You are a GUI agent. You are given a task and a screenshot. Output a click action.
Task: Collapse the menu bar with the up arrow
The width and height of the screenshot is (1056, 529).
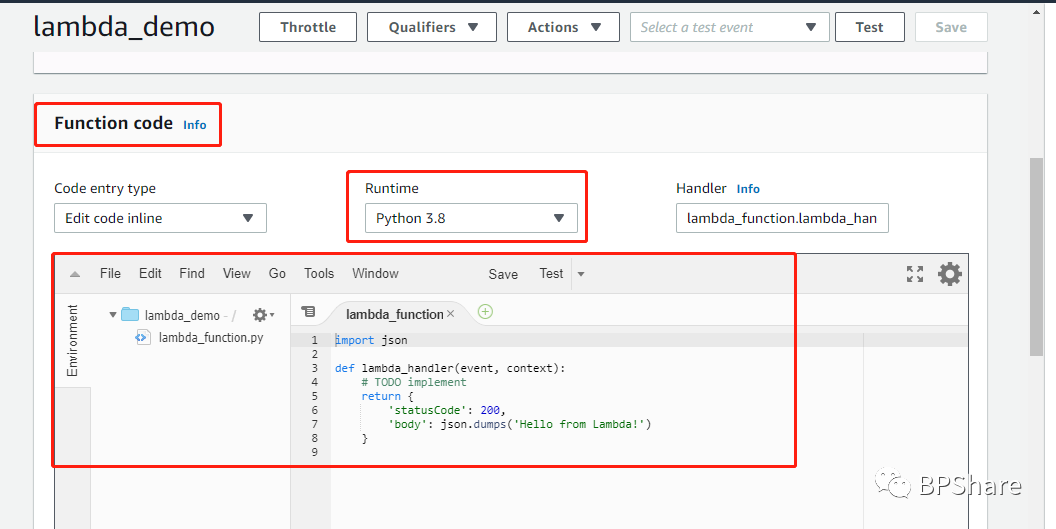pos(75,274)
